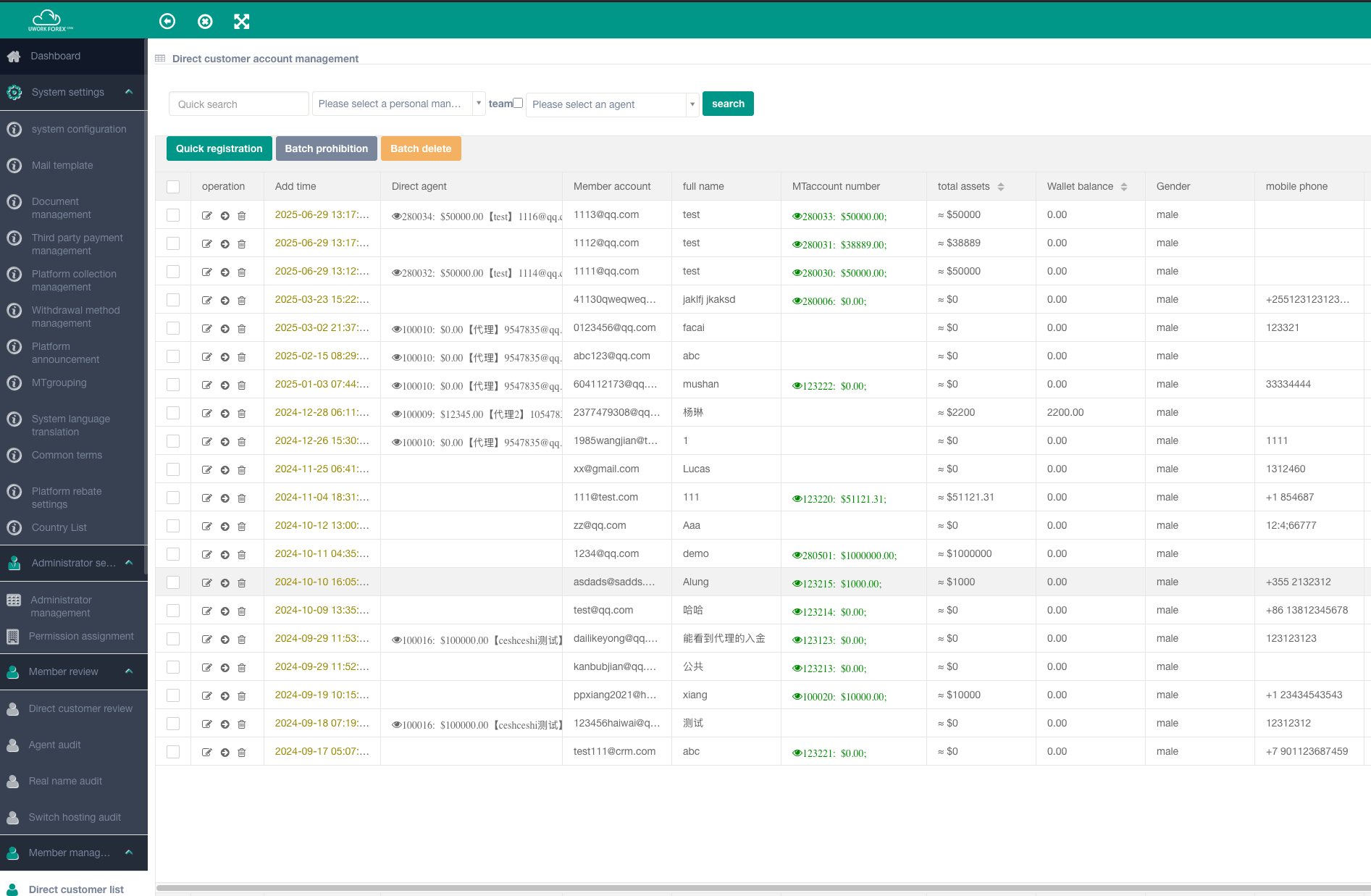
Task: Click the orange Batch delete button
Action: tap(421, 148)
